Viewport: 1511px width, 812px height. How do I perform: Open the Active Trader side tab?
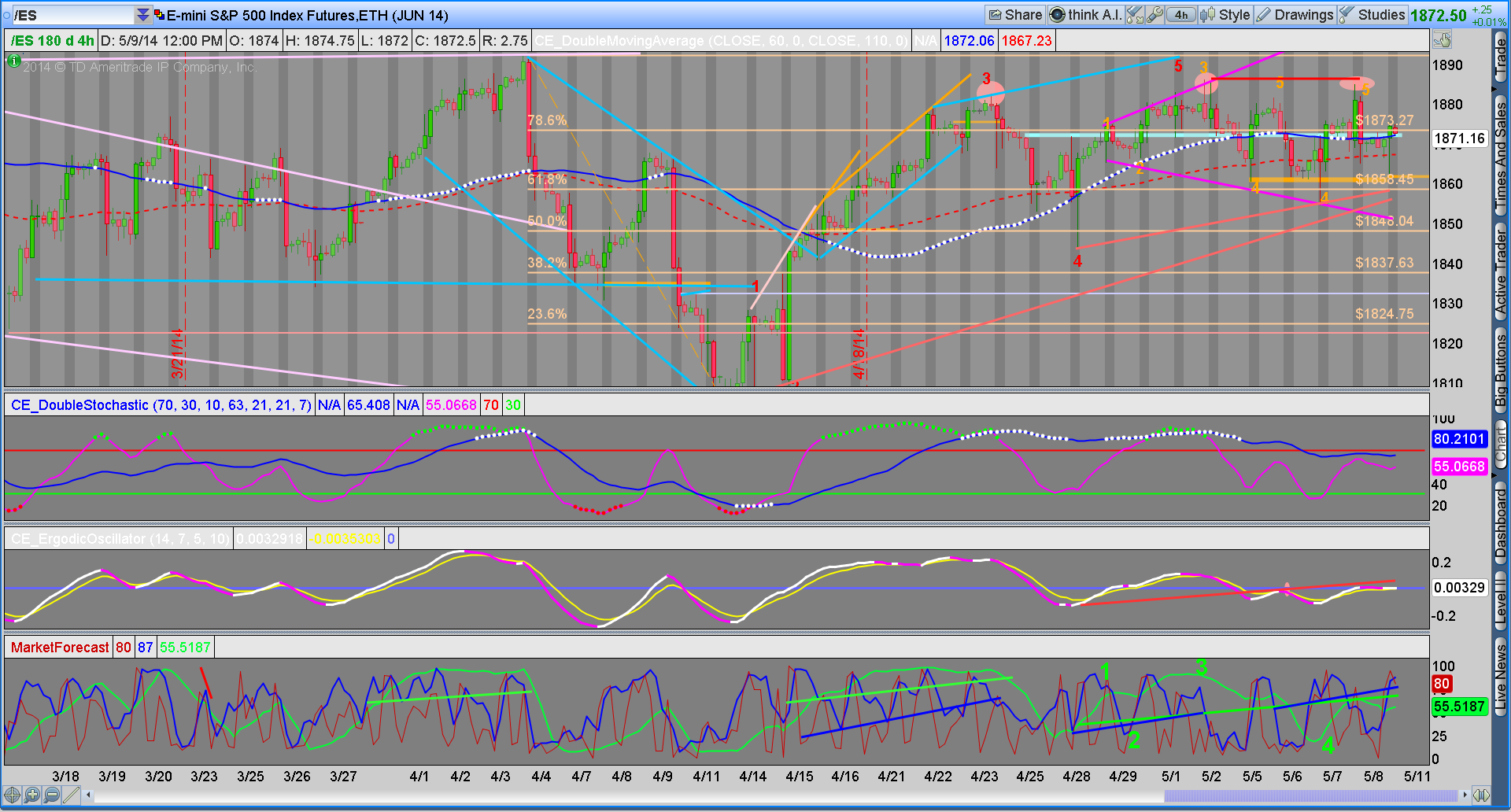pos(1501,271)
